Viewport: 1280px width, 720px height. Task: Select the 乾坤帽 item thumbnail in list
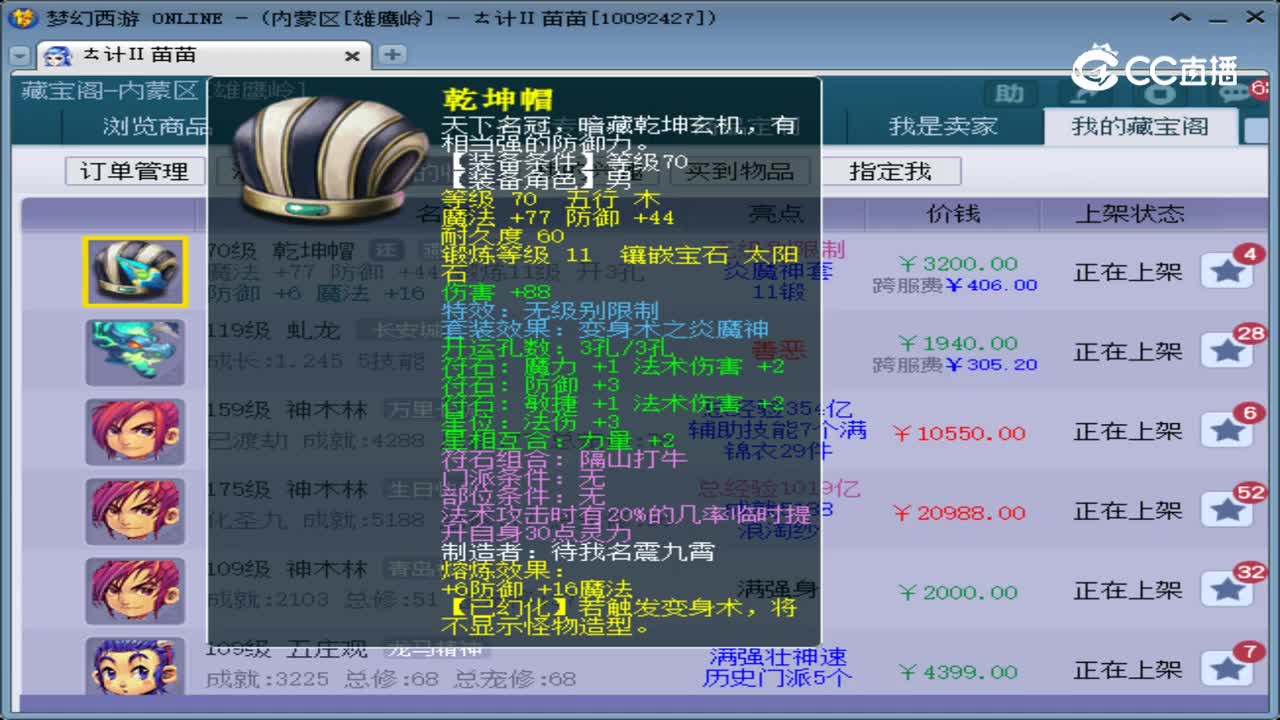pyautogui.click(x=135, y=271)
